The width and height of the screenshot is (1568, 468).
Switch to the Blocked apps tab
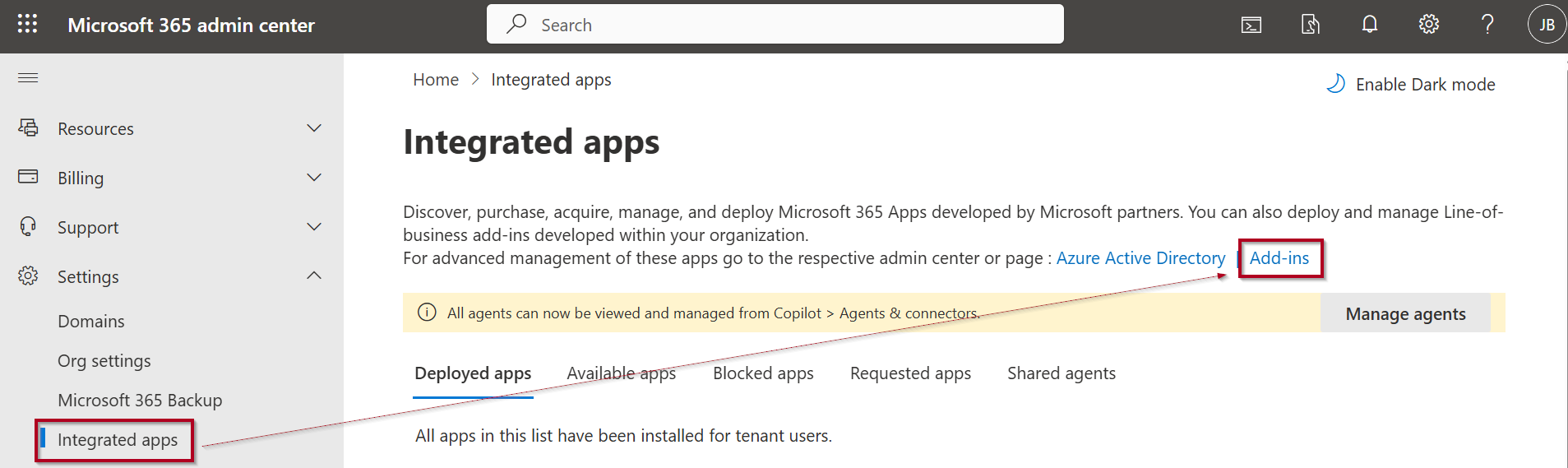coord(763,373)
